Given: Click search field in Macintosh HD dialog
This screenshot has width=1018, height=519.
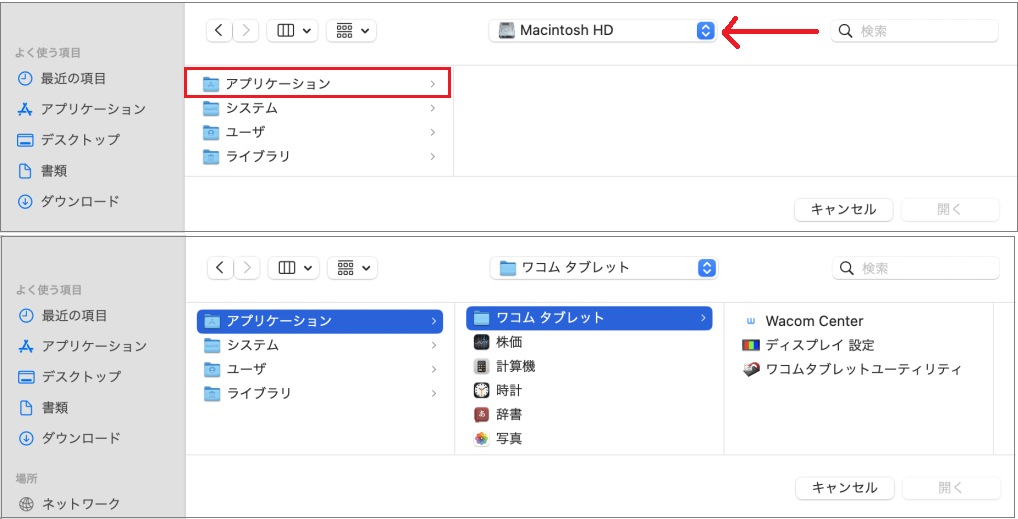Looking at the screenshot, I should [914, 31].
